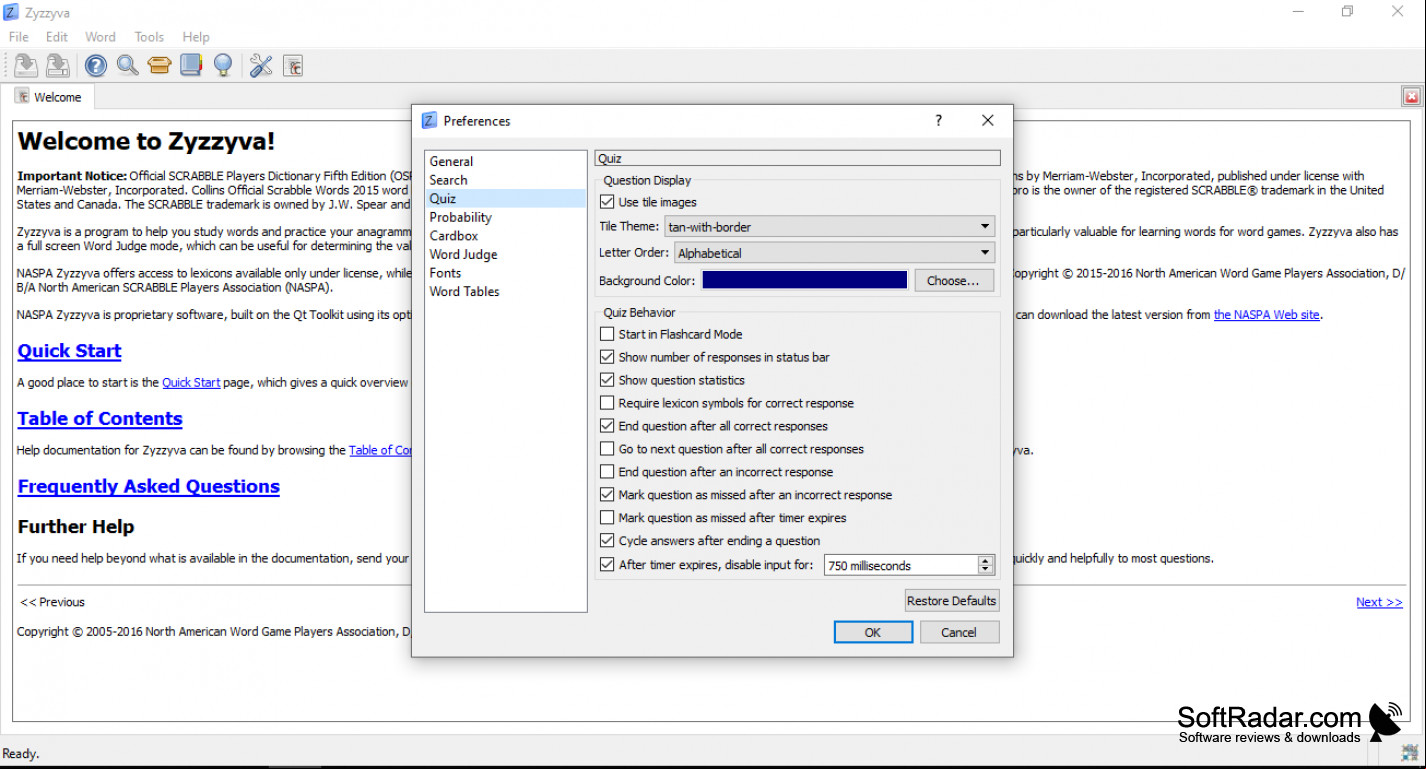1426x769 pixels.
Task: Select Word Tables preferences category
Action: click(505, 291)
